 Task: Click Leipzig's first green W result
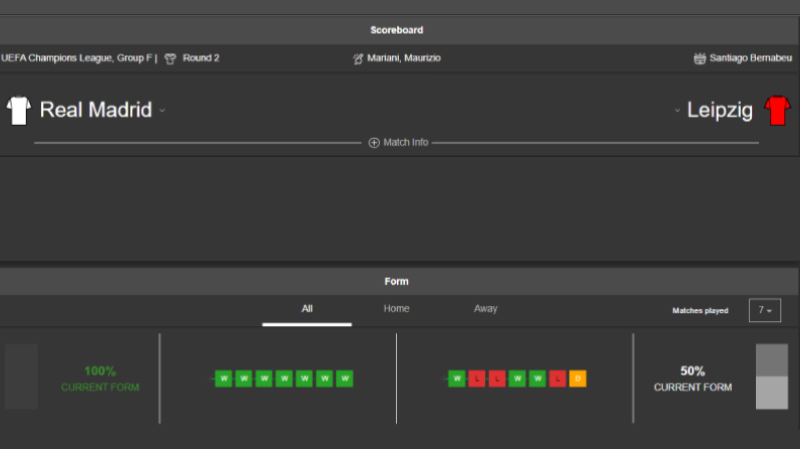point(457,379)
